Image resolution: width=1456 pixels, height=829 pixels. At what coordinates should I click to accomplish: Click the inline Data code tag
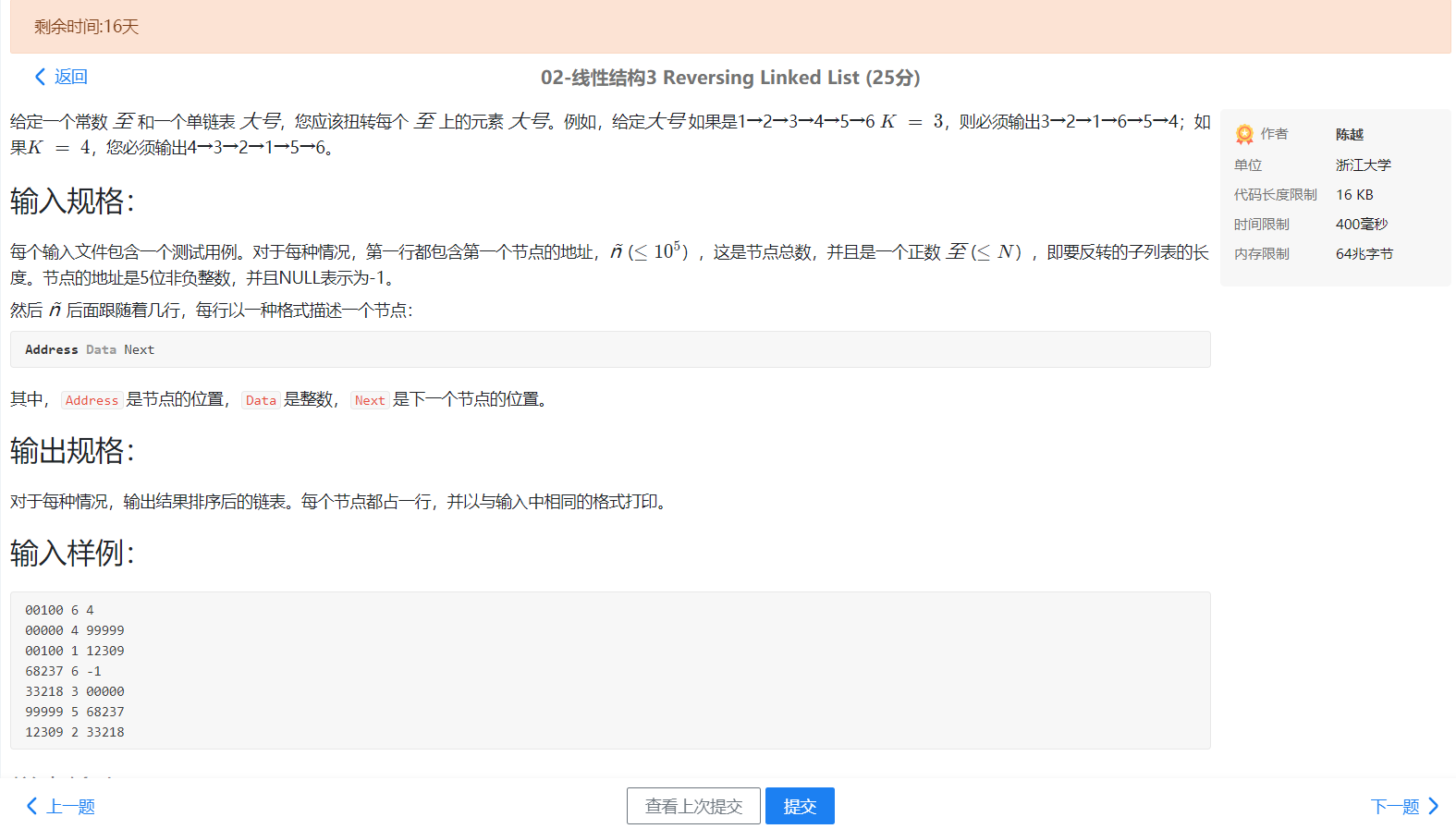coord(261,400)
